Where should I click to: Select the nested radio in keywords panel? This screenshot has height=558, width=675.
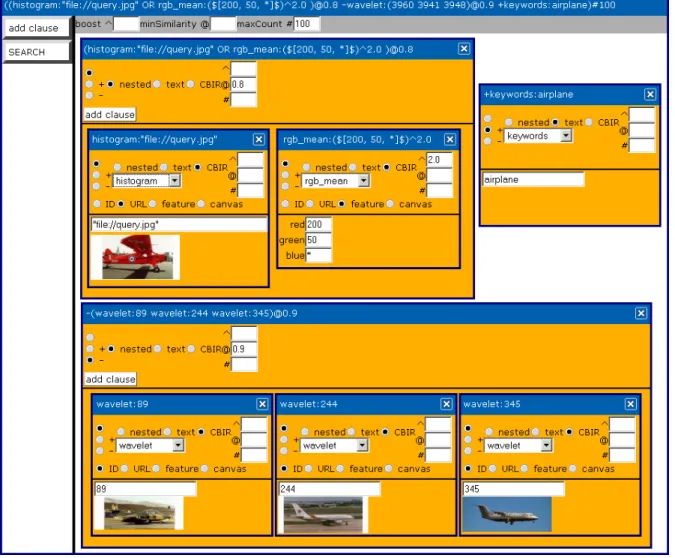(x=509, y=122)
